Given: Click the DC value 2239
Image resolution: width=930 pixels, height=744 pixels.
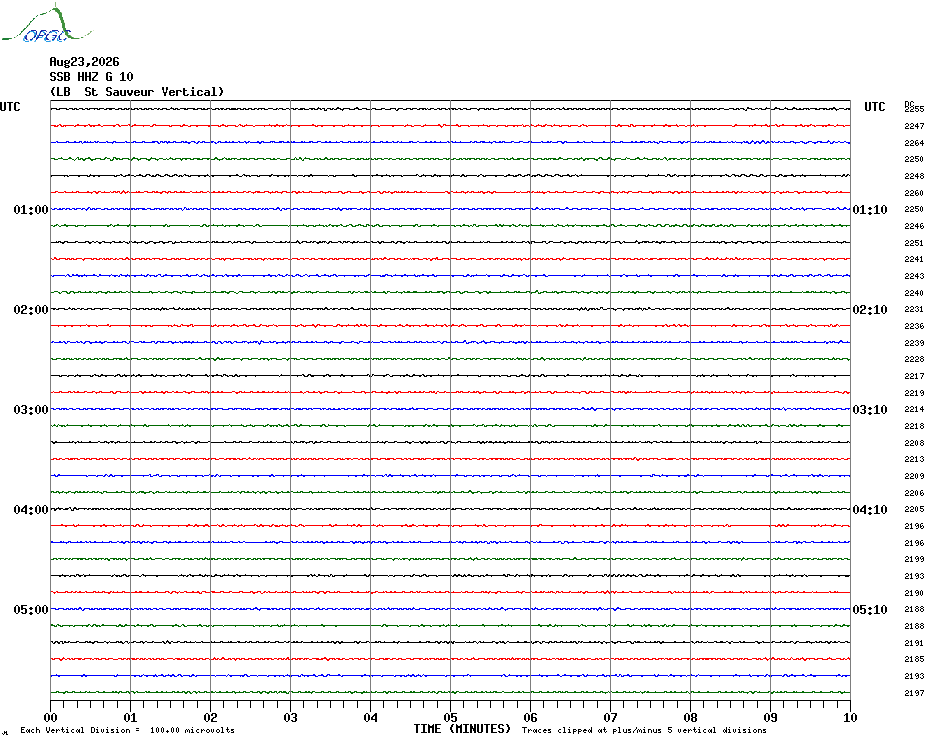Looking at the screenshot, I should 914,343.
